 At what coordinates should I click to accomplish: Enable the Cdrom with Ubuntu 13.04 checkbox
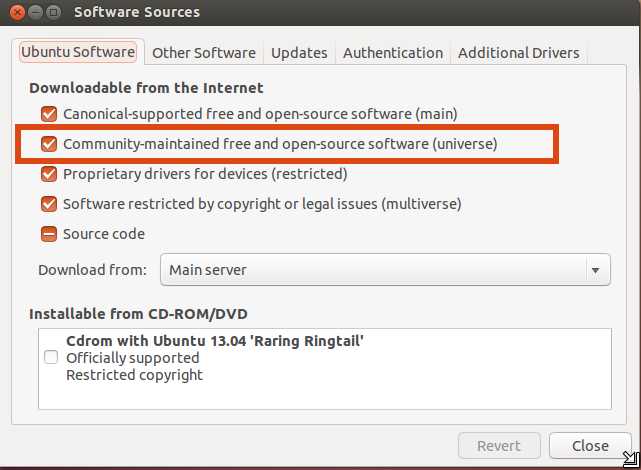point(51,357)
